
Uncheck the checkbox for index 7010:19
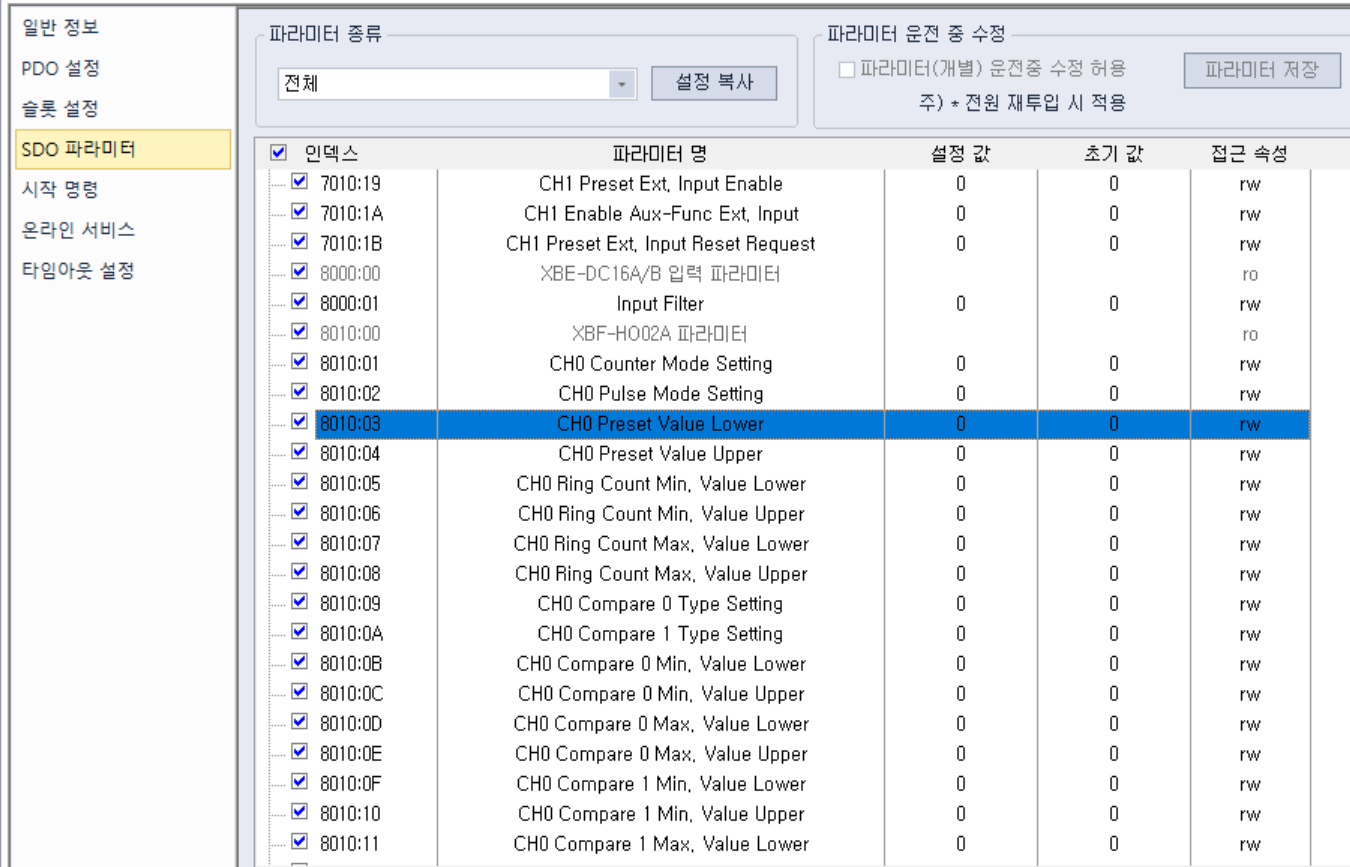click(299, 182)
